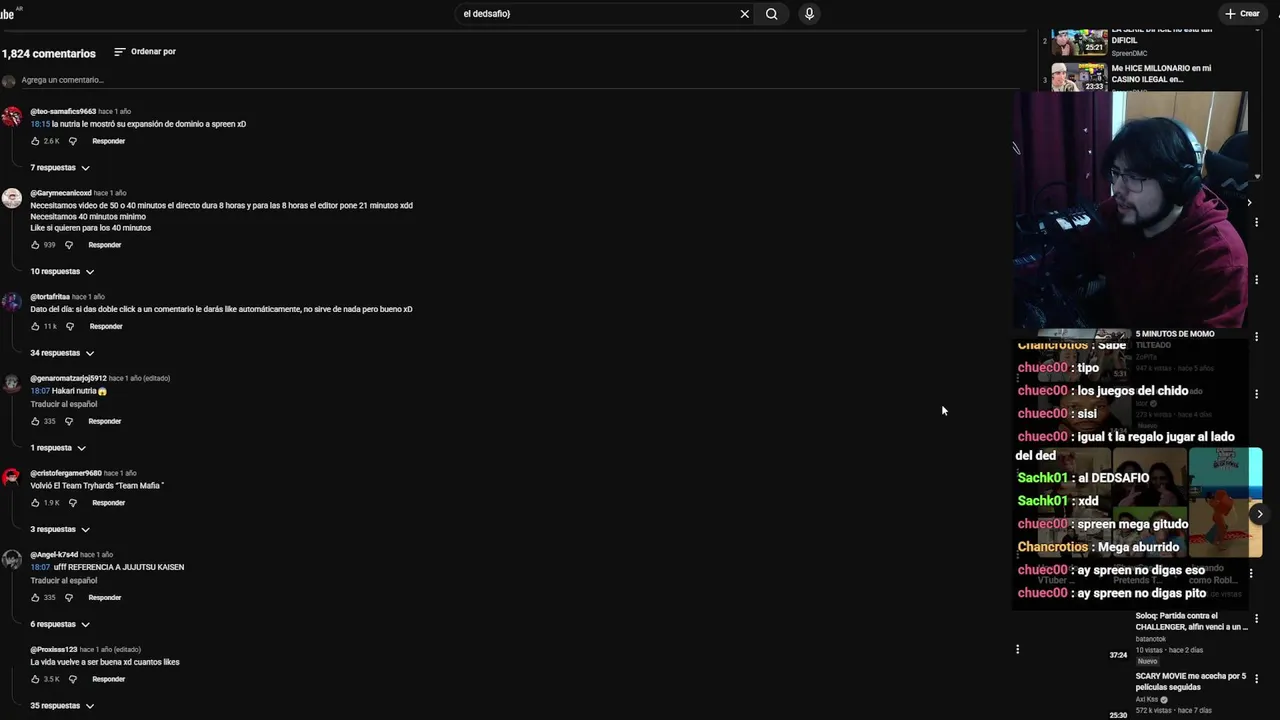The width and height of the screenshot is (1280, 720).
Task: Open options for the 5 MINUTOS DE MOMO video
Action: [x=1257, y=337]
